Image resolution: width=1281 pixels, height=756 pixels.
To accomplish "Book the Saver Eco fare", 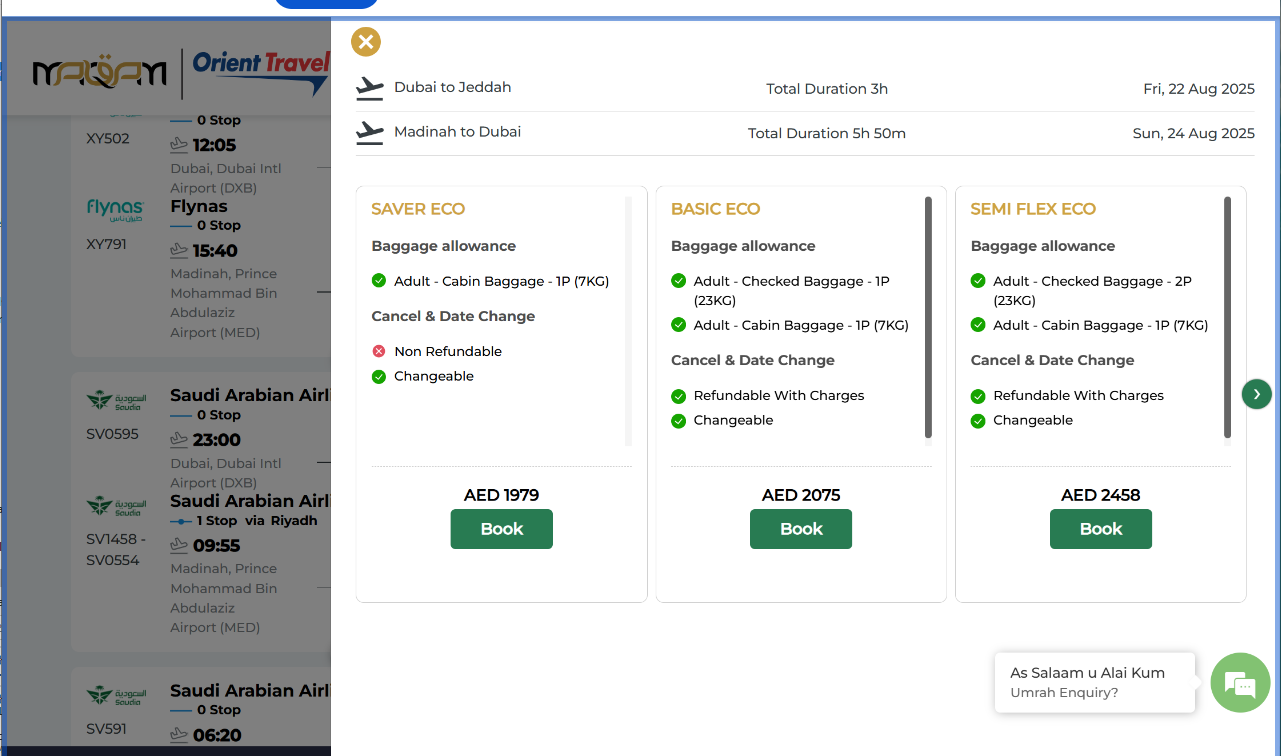I will [x=501, y=529].
